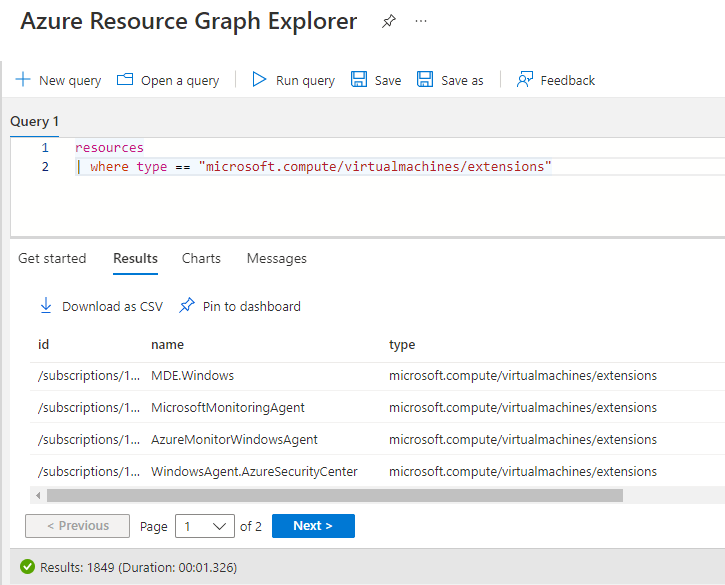Click type cell in MDE.Windows row
This screenshot has width=725, height=585.
522,376
